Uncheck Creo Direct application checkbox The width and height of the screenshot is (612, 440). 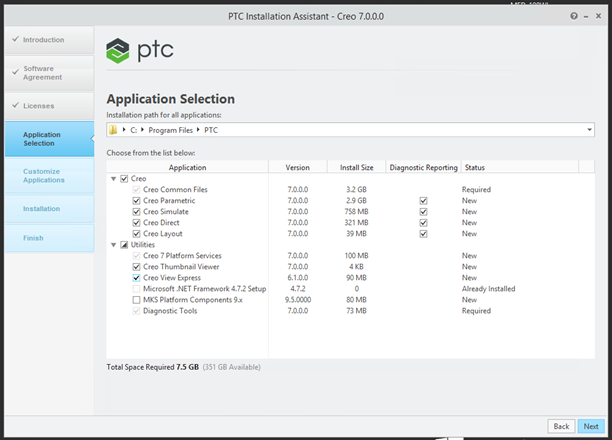point(136,223)
